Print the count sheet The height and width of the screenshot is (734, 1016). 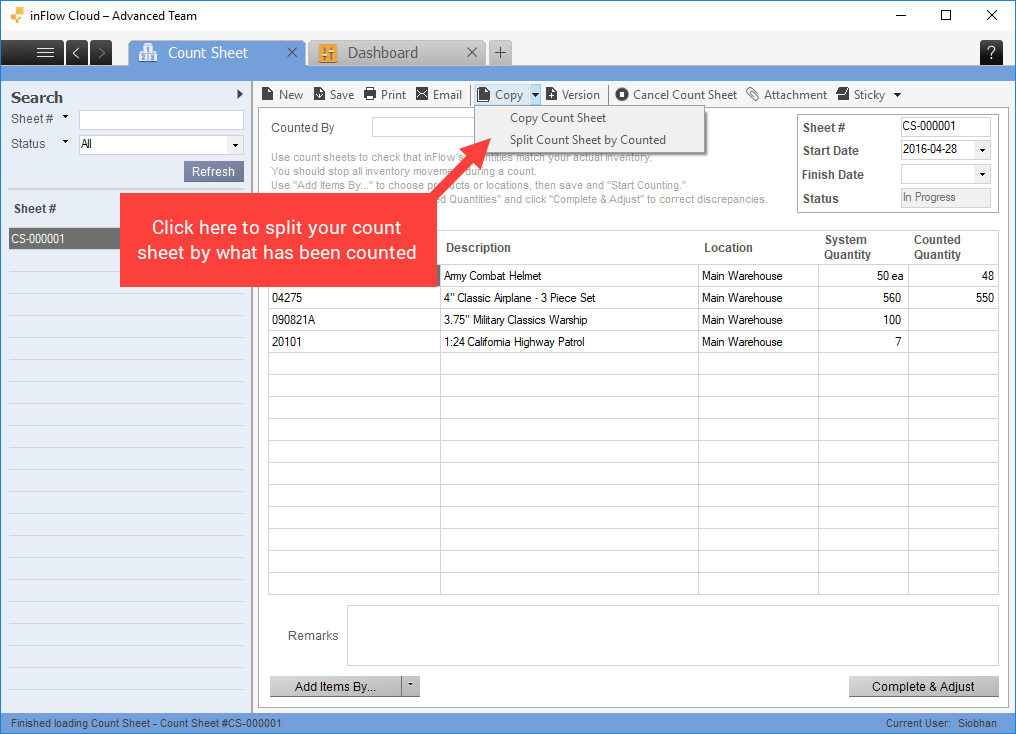385,95
